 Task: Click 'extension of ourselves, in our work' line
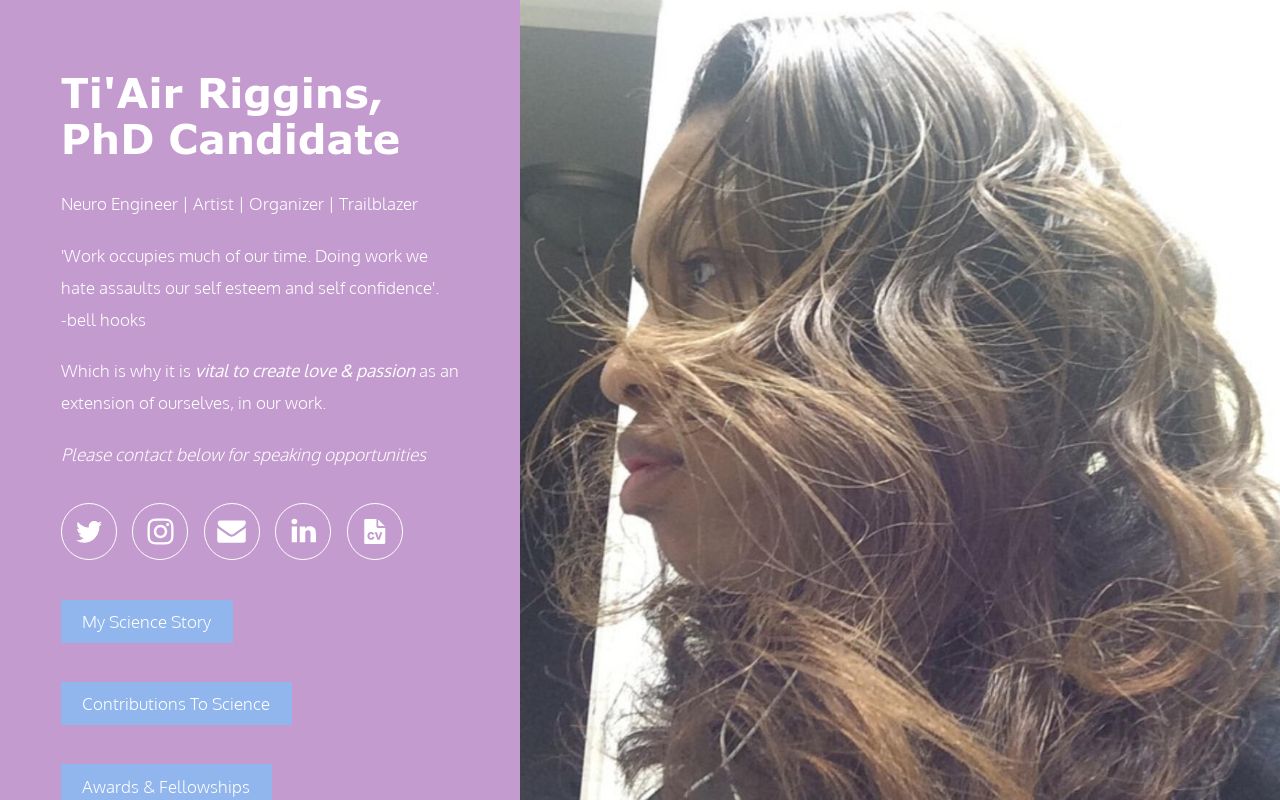coord(193,403)
